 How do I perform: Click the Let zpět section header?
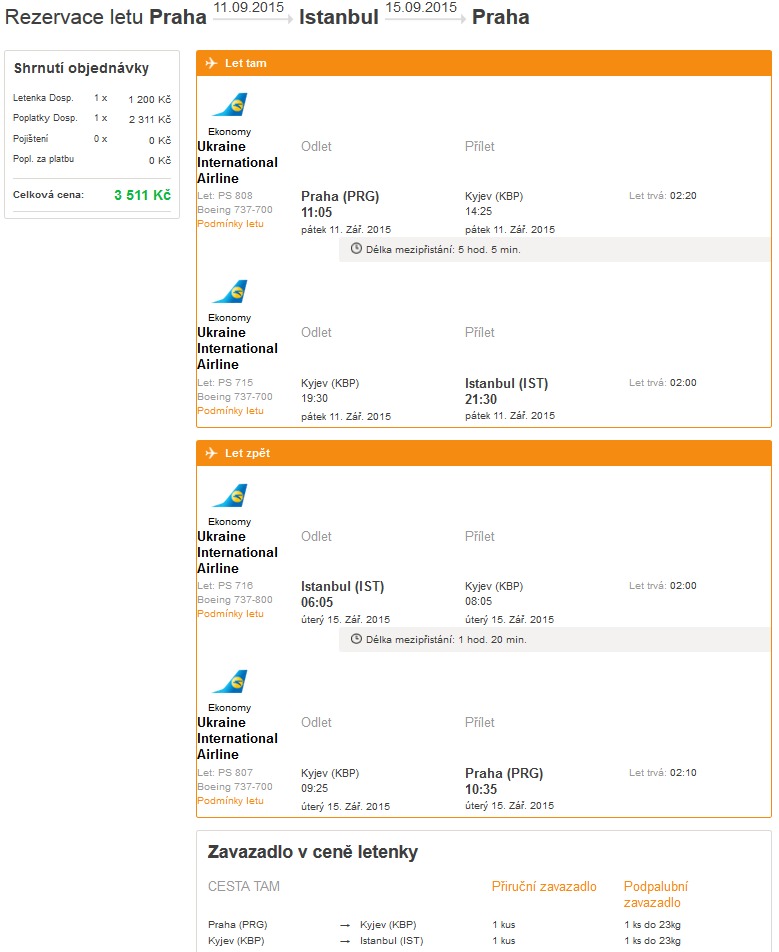(x=484, y=453)
